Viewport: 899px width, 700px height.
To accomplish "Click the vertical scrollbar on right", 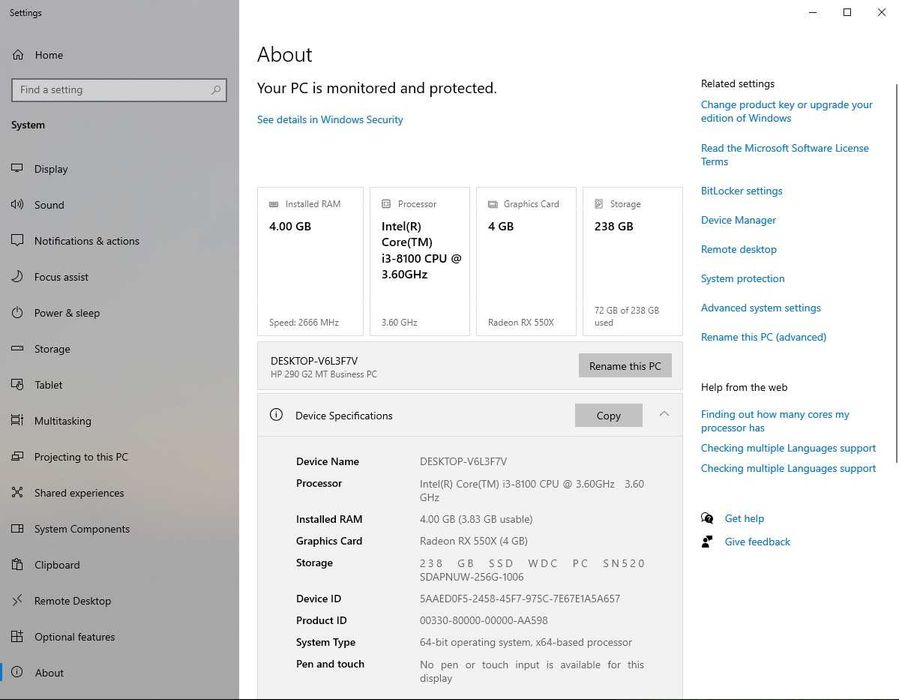I will 896,273.
